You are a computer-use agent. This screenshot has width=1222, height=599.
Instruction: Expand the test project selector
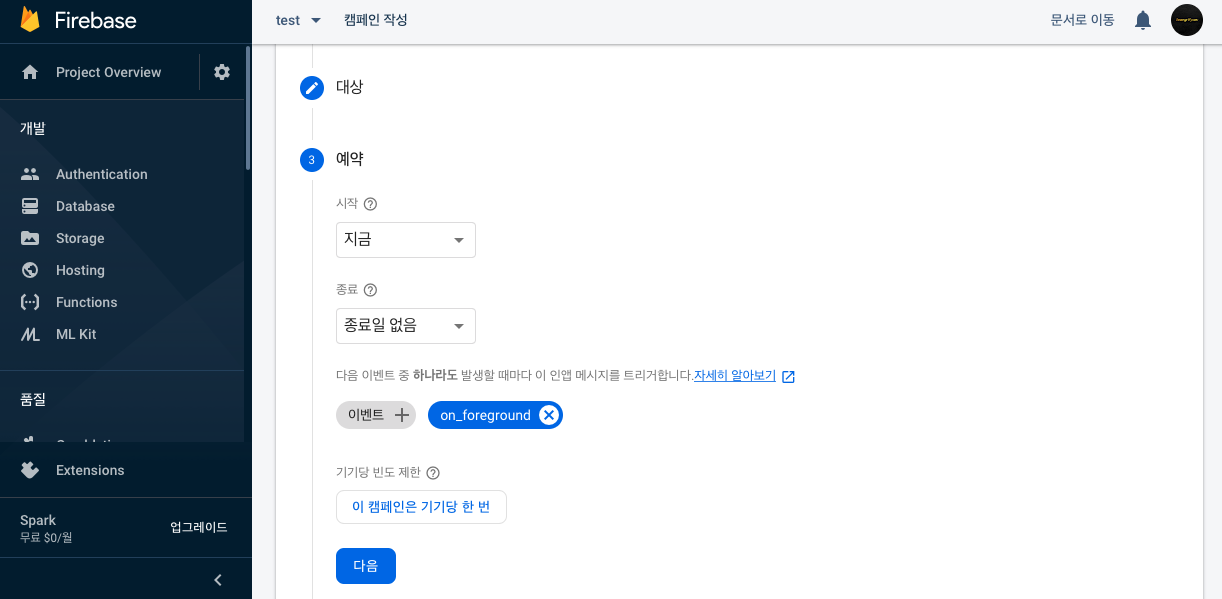[x=298, y=20]
